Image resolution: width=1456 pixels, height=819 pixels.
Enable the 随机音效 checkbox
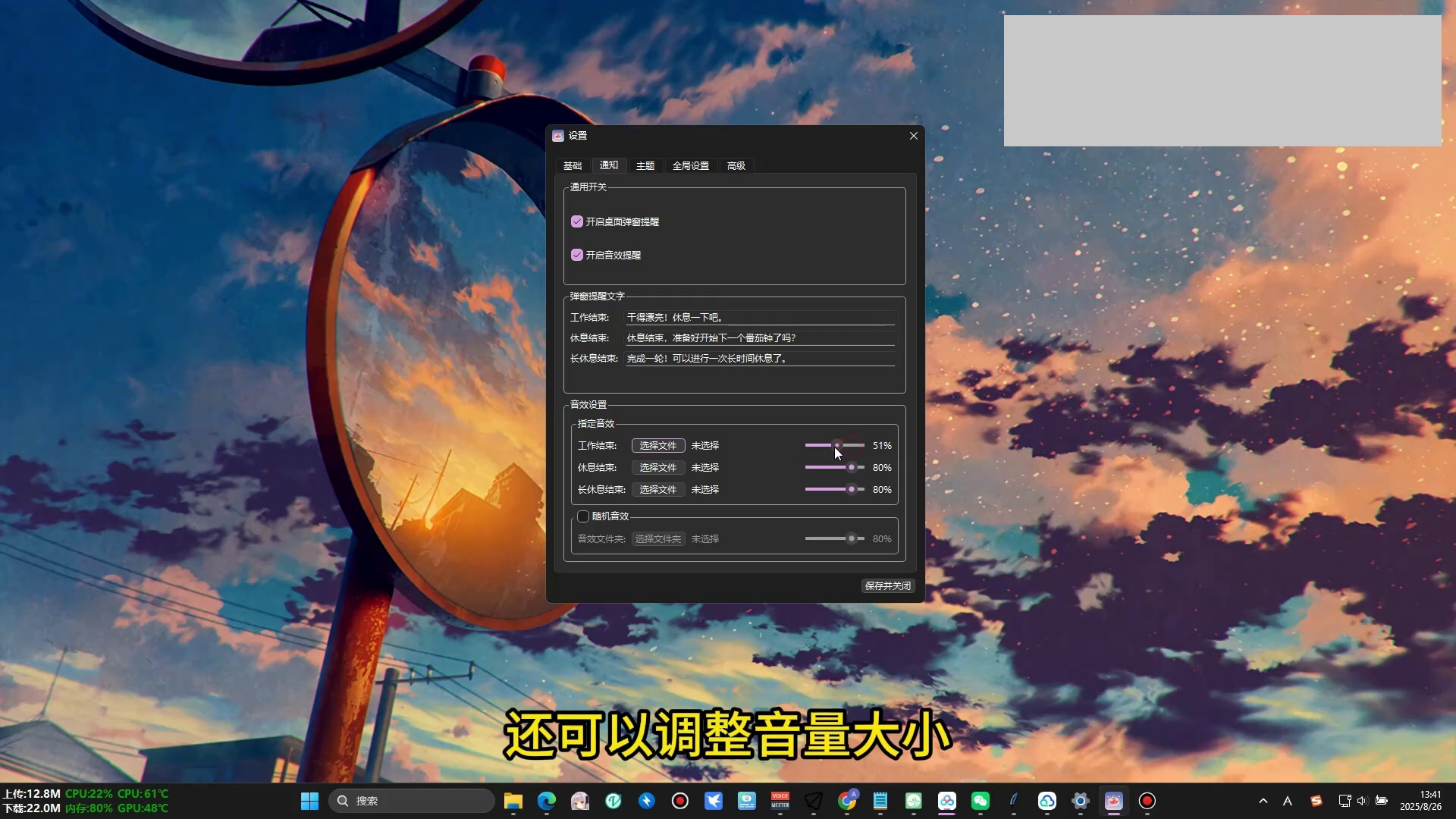click(583, 516)
